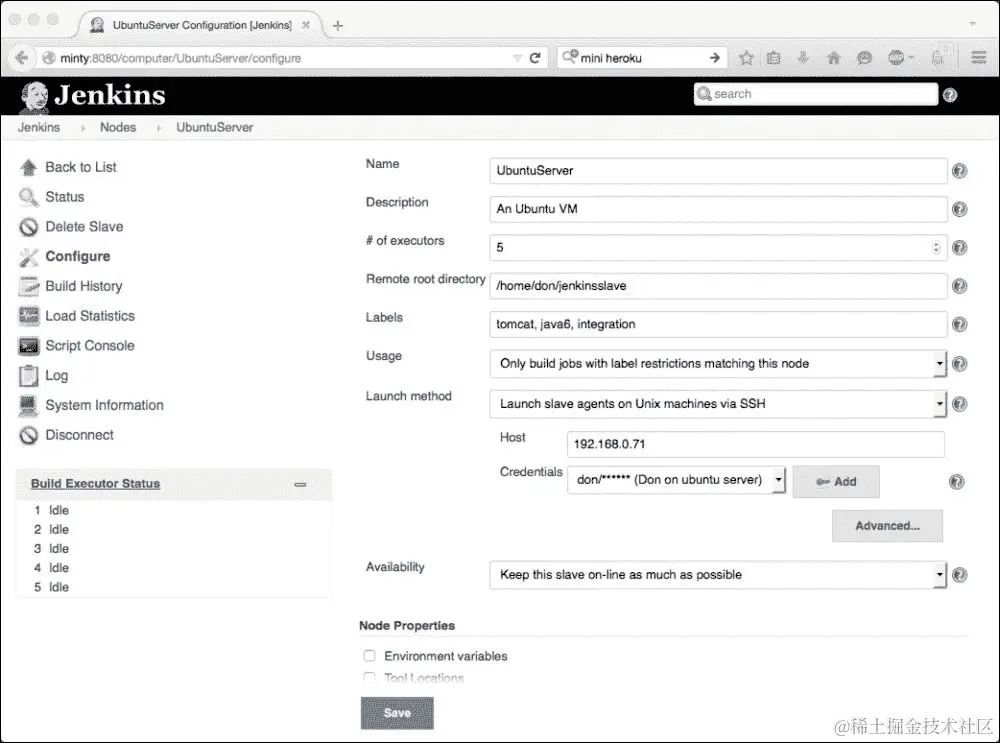Open the Build History link

click(84, 286)
